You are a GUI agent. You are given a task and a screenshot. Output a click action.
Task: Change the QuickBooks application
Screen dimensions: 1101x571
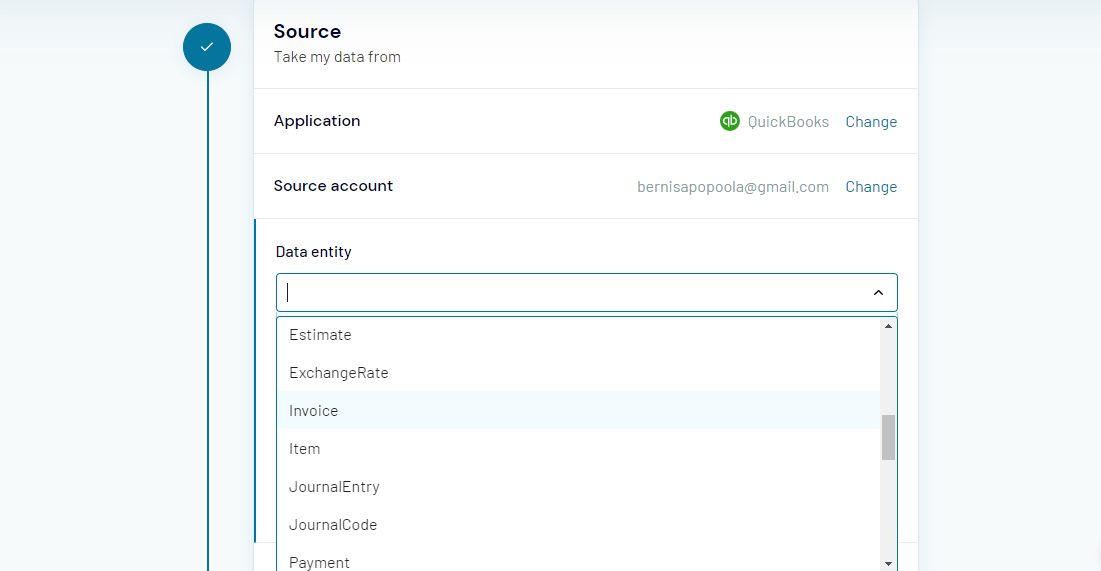(871, 122)
